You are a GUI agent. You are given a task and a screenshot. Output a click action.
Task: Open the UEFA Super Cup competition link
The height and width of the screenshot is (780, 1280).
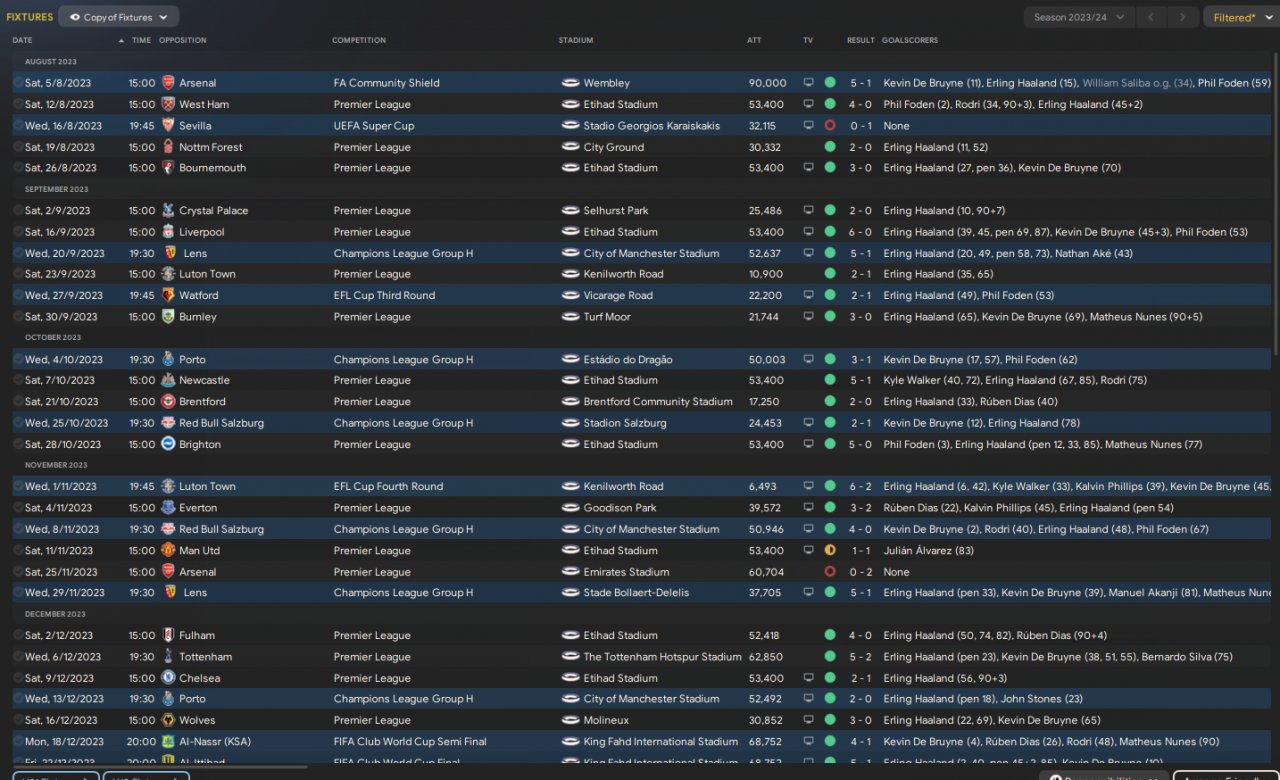point(374,126)
